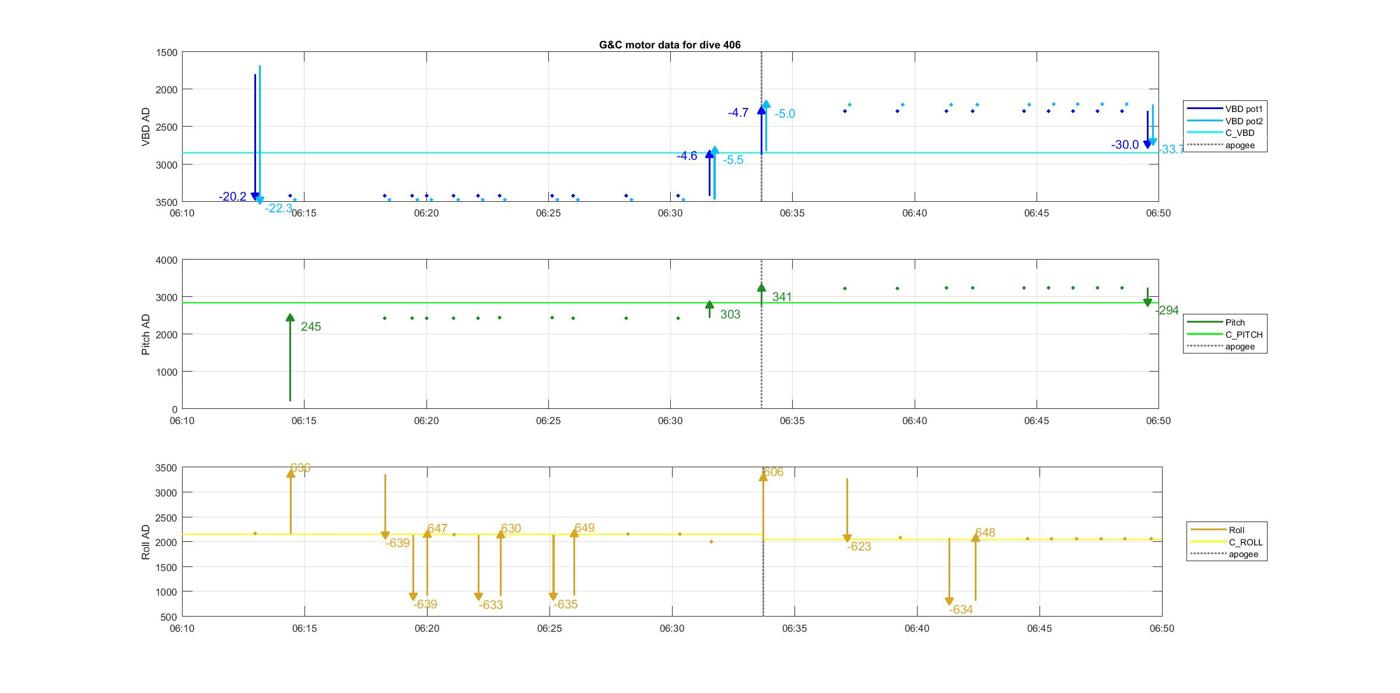Click the '-30.0' VBD data label

click(1125, 145)
